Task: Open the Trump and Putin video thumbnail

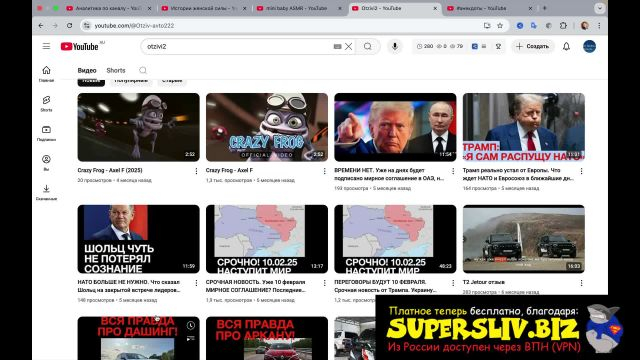Action: (395, 127)
